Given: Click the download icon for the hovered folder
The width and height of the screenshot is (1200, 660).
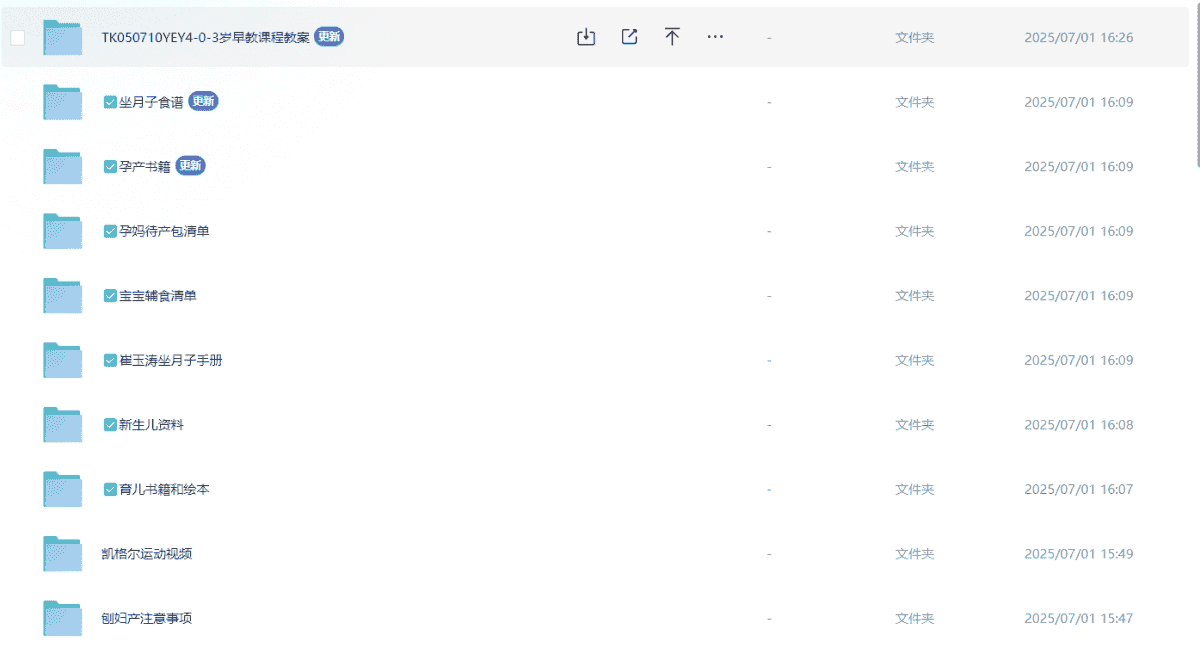Looking at the screenshot, I should [586, 37].
